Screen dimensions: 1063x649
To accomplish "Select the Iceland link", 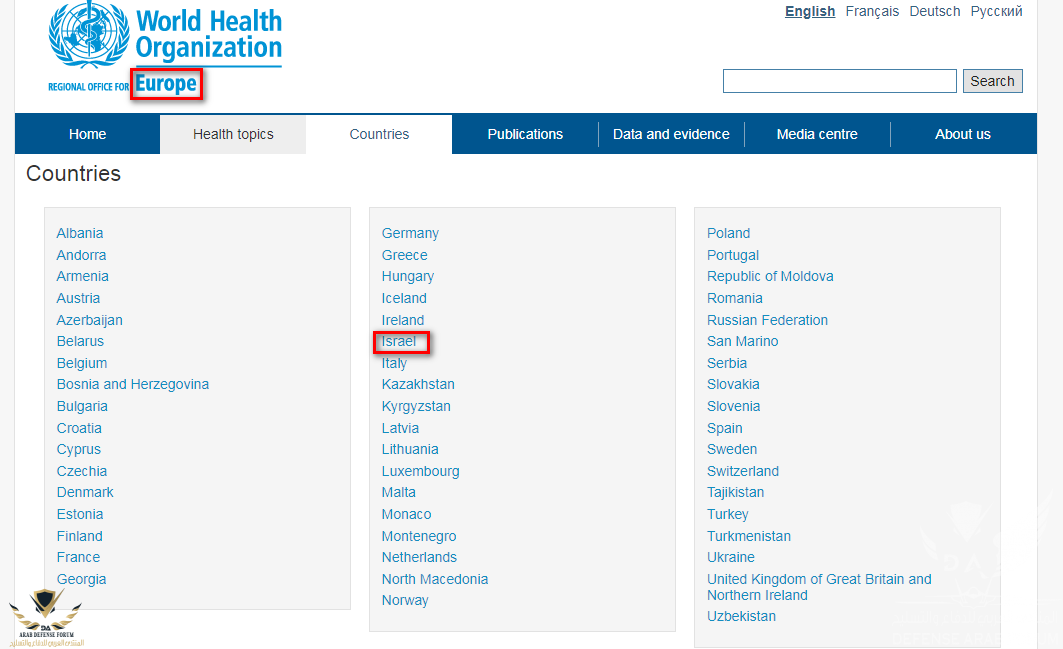I will point(404,298).
